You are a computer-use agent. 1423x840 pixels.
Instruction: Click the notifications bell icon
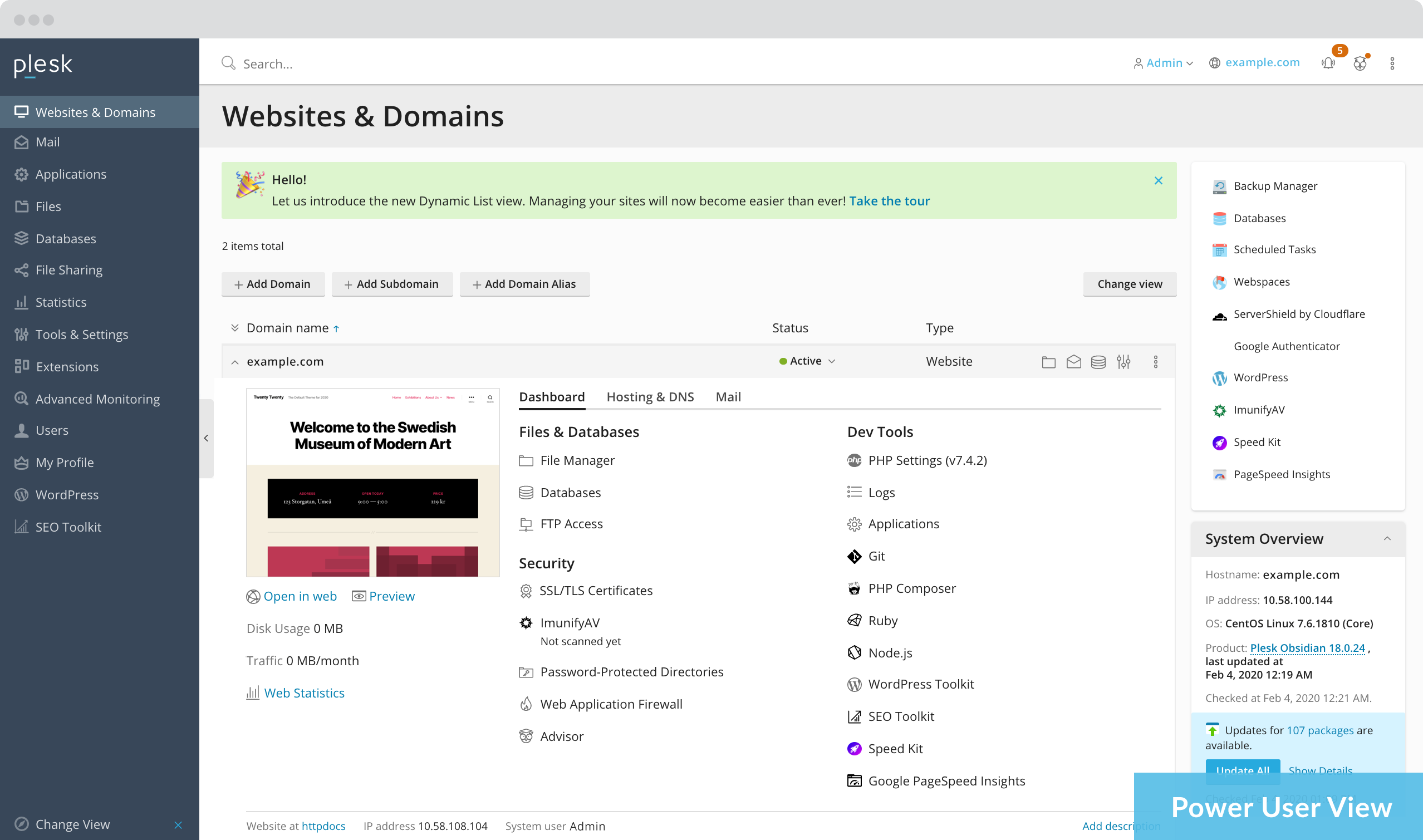[1328, 63]
